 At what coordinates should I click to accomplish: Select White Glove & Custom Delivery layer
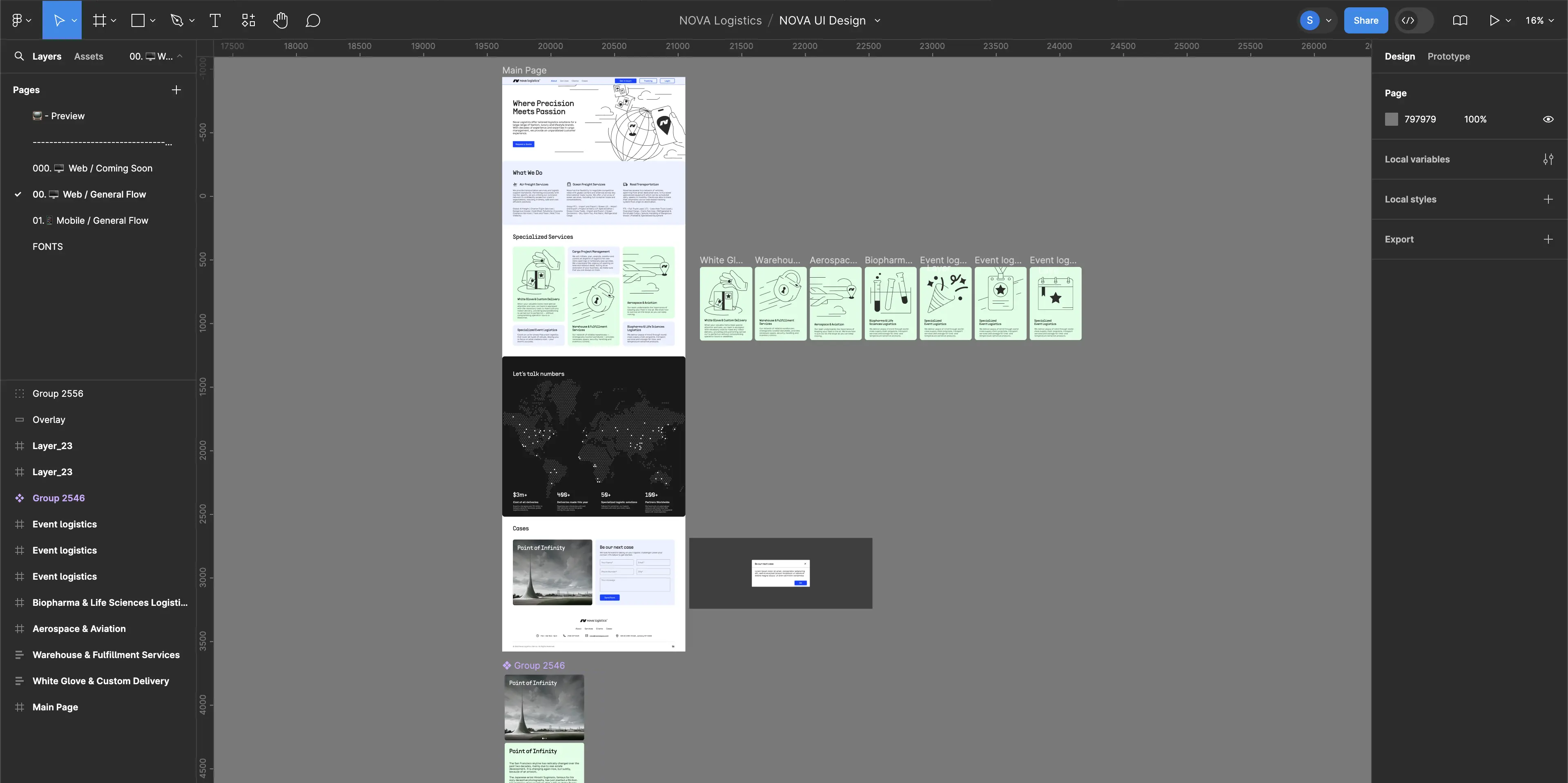coord(100,681)
